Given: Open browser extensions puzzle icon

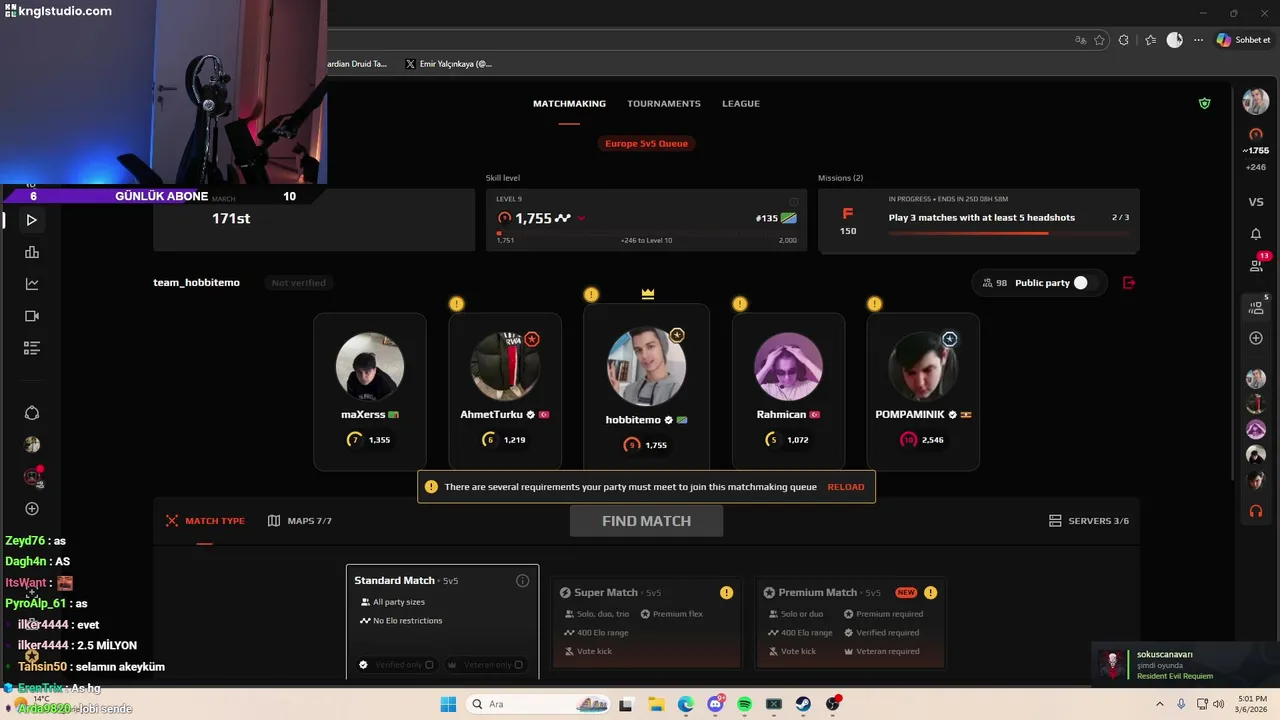Looking at the screenshot, I should (x=1124, y=40).
